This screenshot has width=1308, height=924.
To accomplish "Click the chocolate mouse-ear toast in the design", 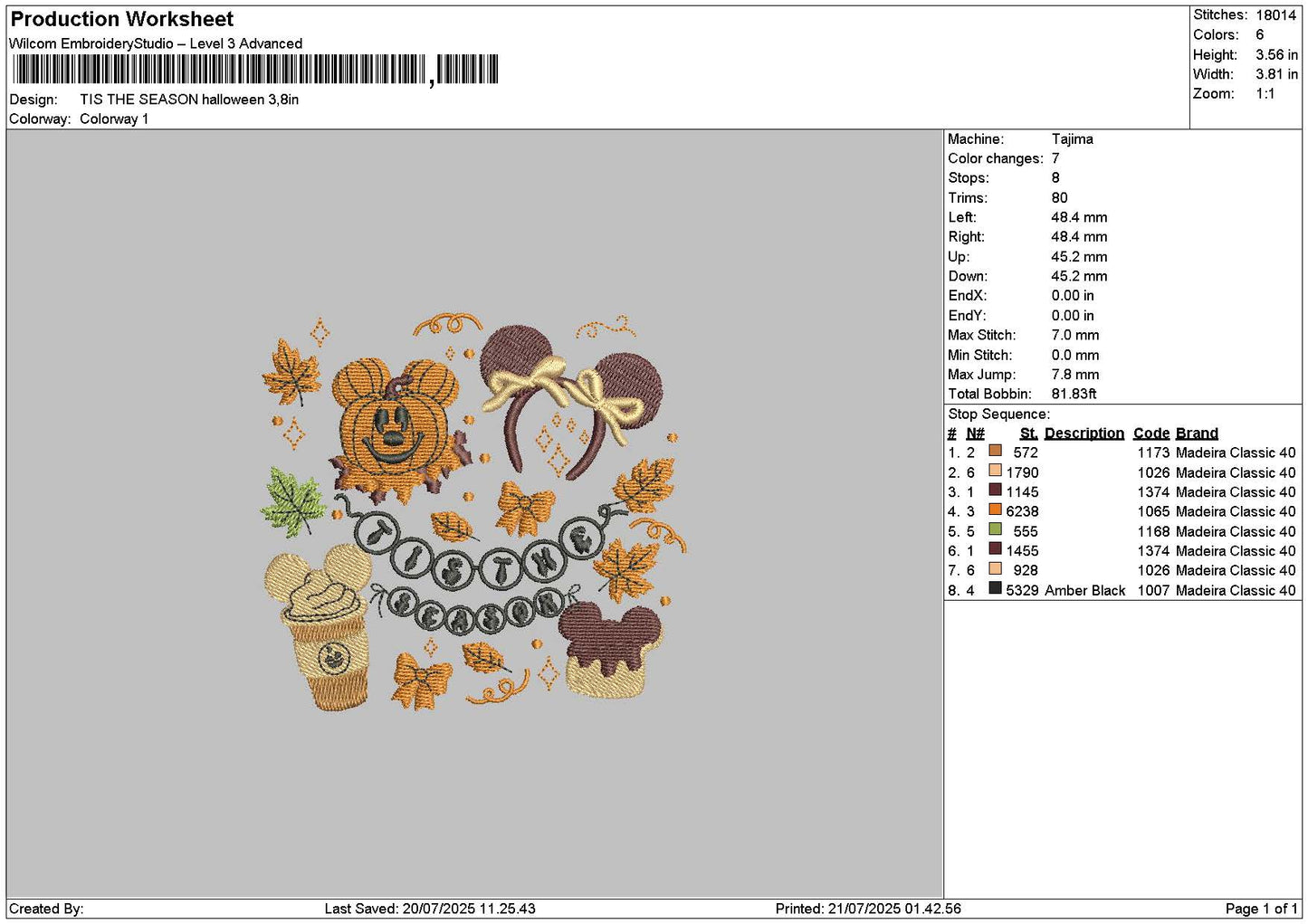I will click(609, 650).
